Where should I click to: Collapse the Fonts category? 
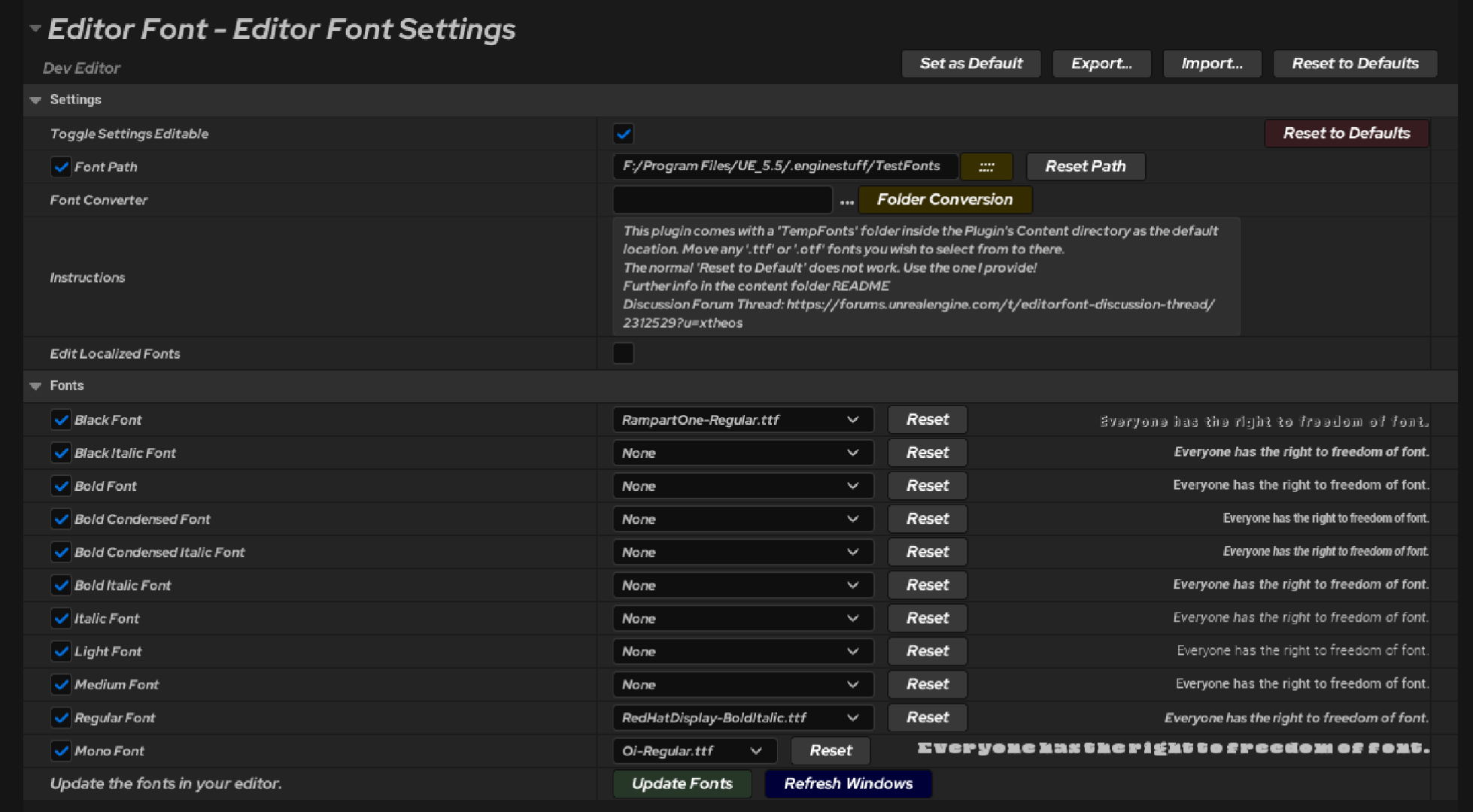(x=35, y=386)
